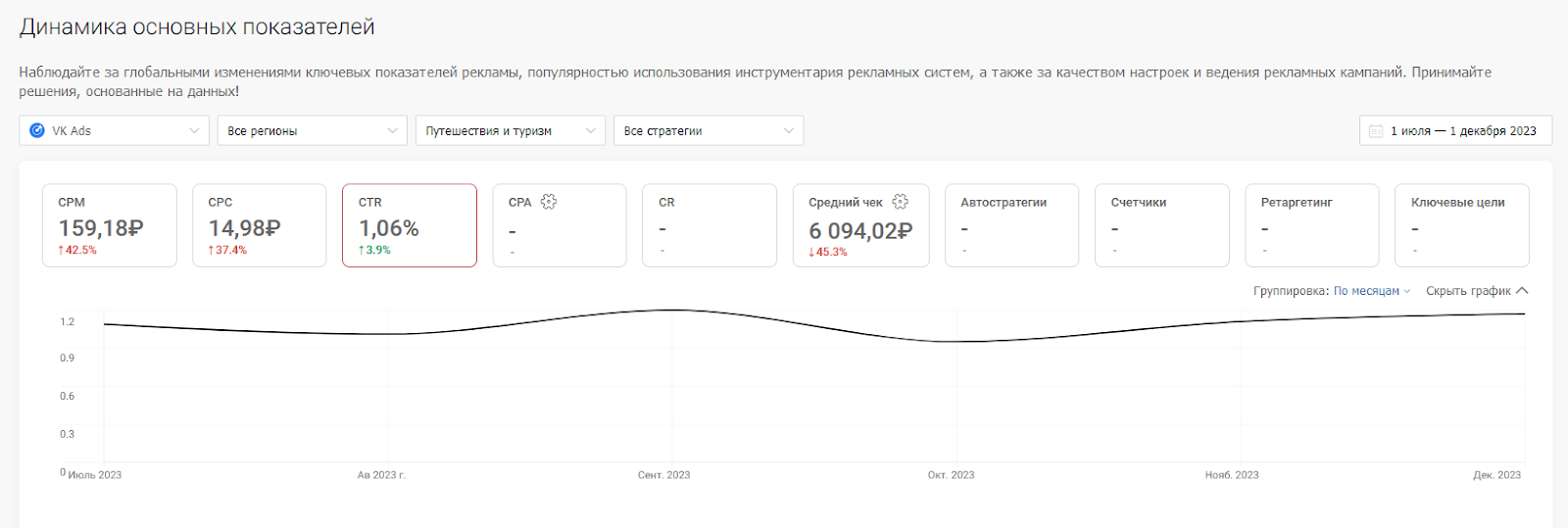Expand the Все стратегии dropdown

pyautogui.click(x=709, y=130)
